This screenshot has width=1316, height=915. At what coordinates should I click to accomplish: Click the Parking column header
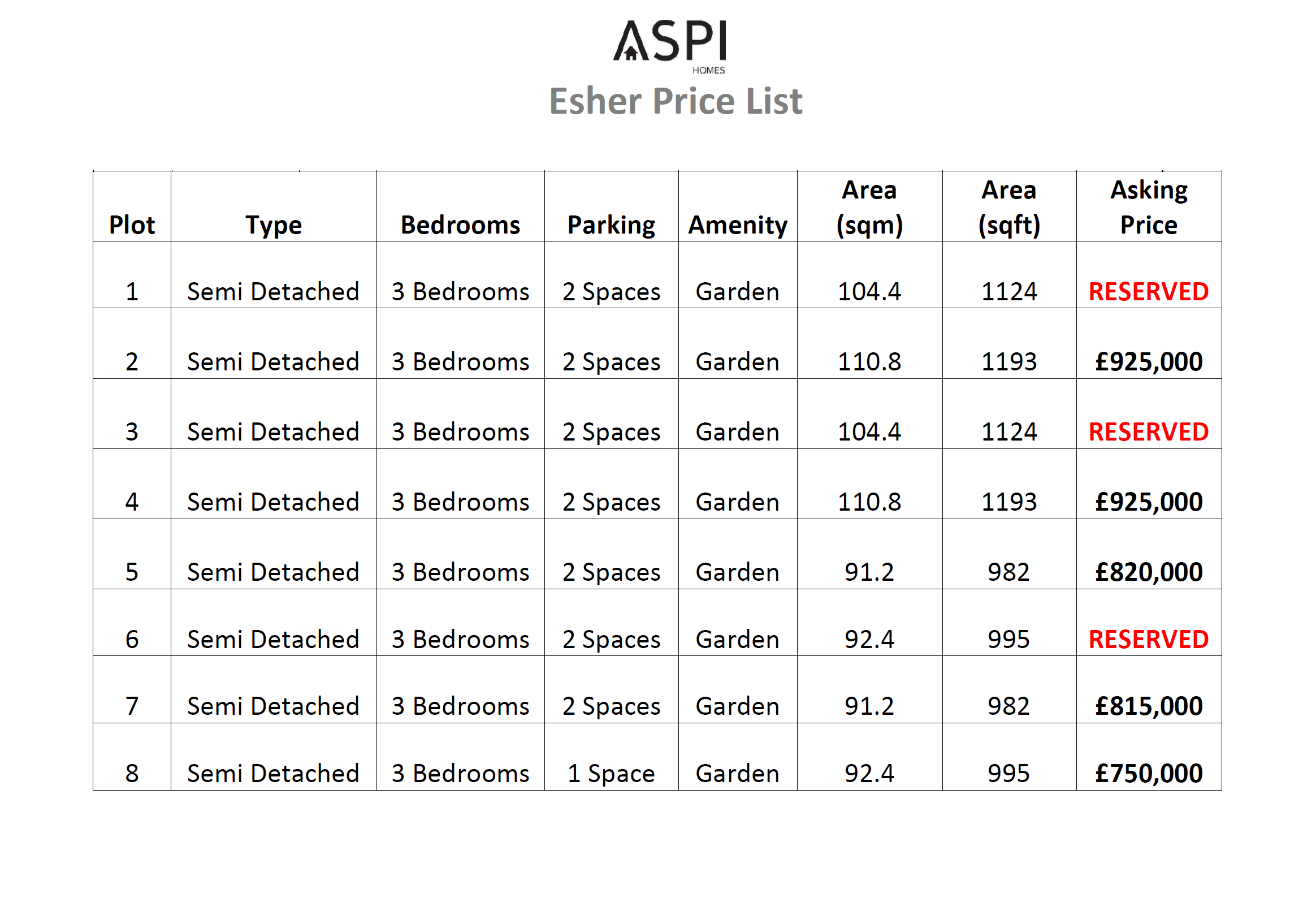(x=611, y=225)
